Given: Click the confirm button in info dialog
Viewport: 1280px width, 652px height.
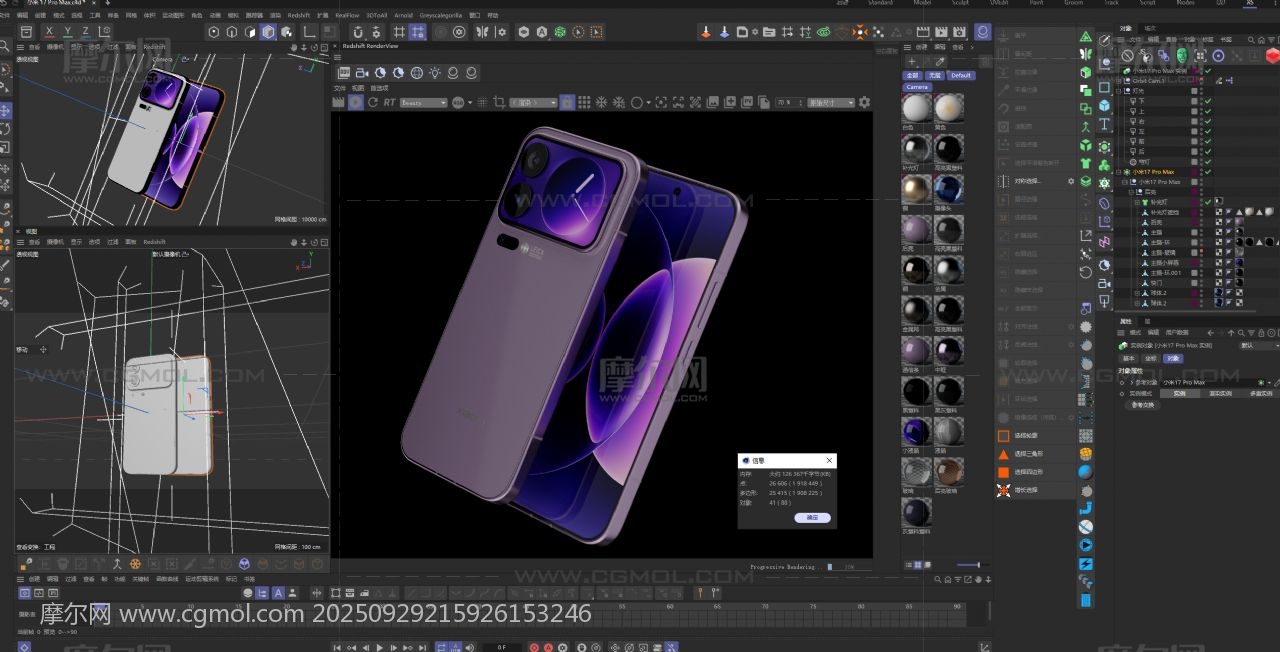Looking at the screenshot, I should [812, 517].
